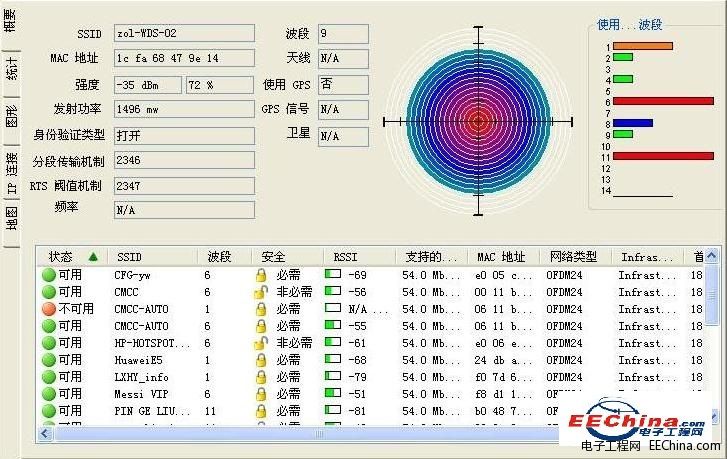Click green status icon for HP-HOTSPOT
The width and height of the screenshot is (727, 459).
(x=49, y=343)
